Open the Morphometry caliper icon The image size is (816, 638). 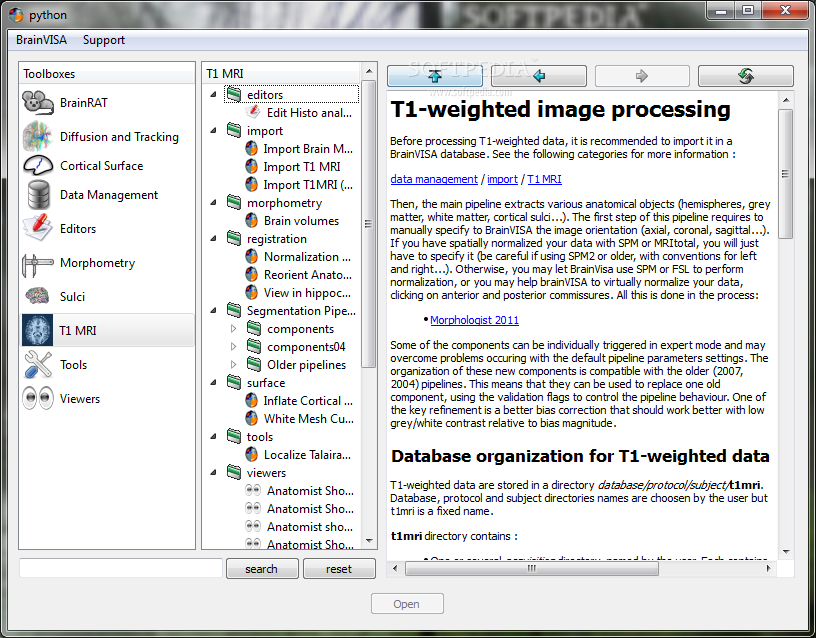click(37, 263)
